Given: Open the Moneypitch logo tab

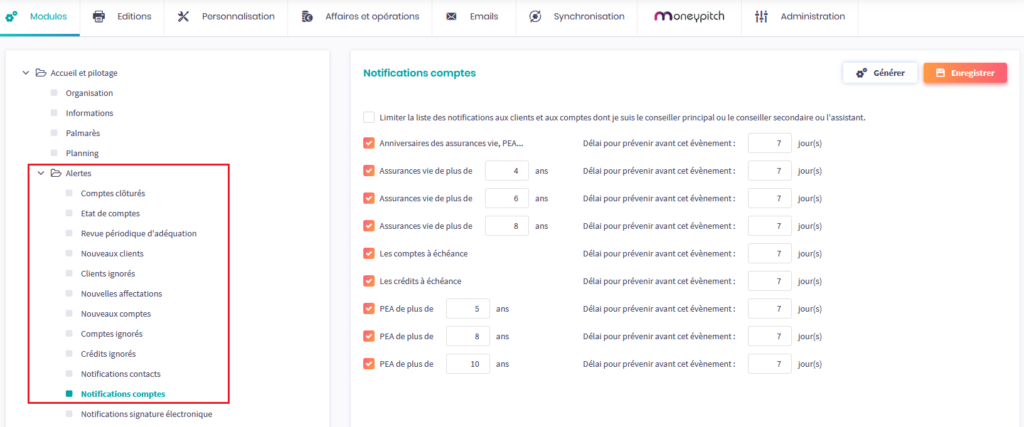Looking at the screenshot, I should tap(694, 17).
